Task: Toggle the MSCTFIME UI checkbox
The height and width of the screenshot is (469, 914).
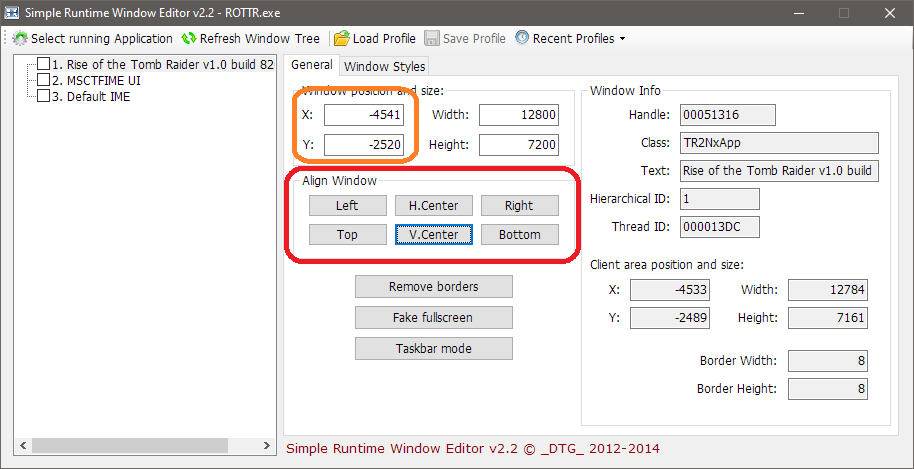Action: tap(43, 81)
